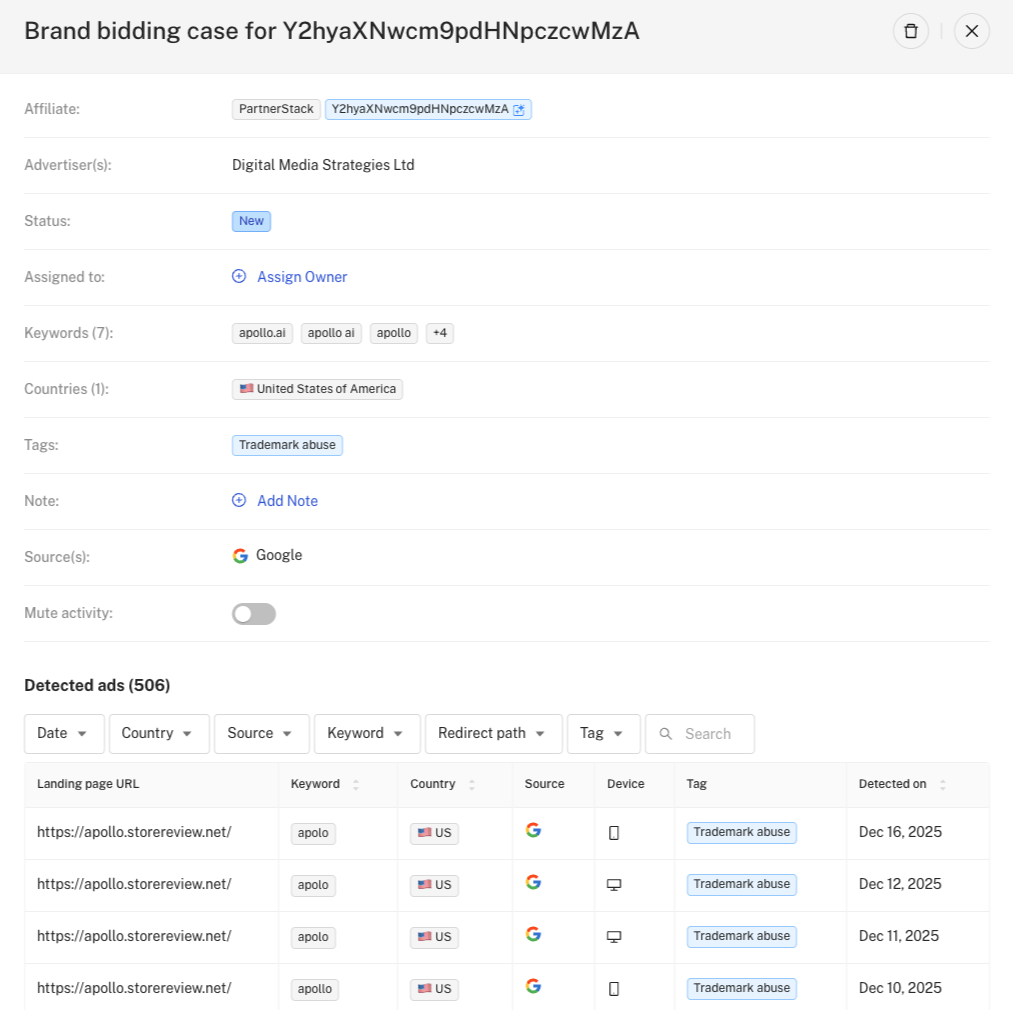Image resolution: width=1013 pixels, height=1010 pixels.
Task: Click the Trademark abuse tag in Tags row
Action: coord(287,445)
